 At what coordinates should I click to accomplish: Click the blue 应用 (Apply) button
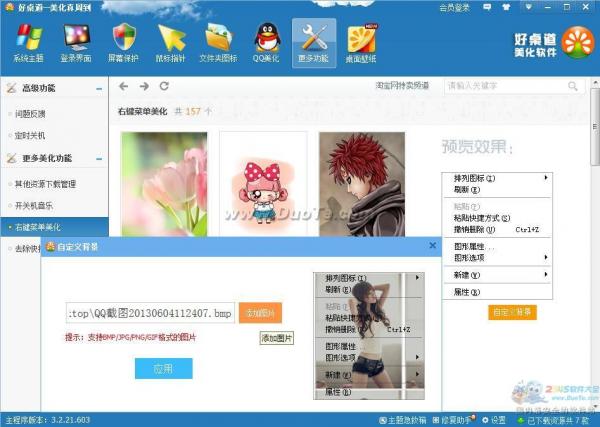pos(164,368)
